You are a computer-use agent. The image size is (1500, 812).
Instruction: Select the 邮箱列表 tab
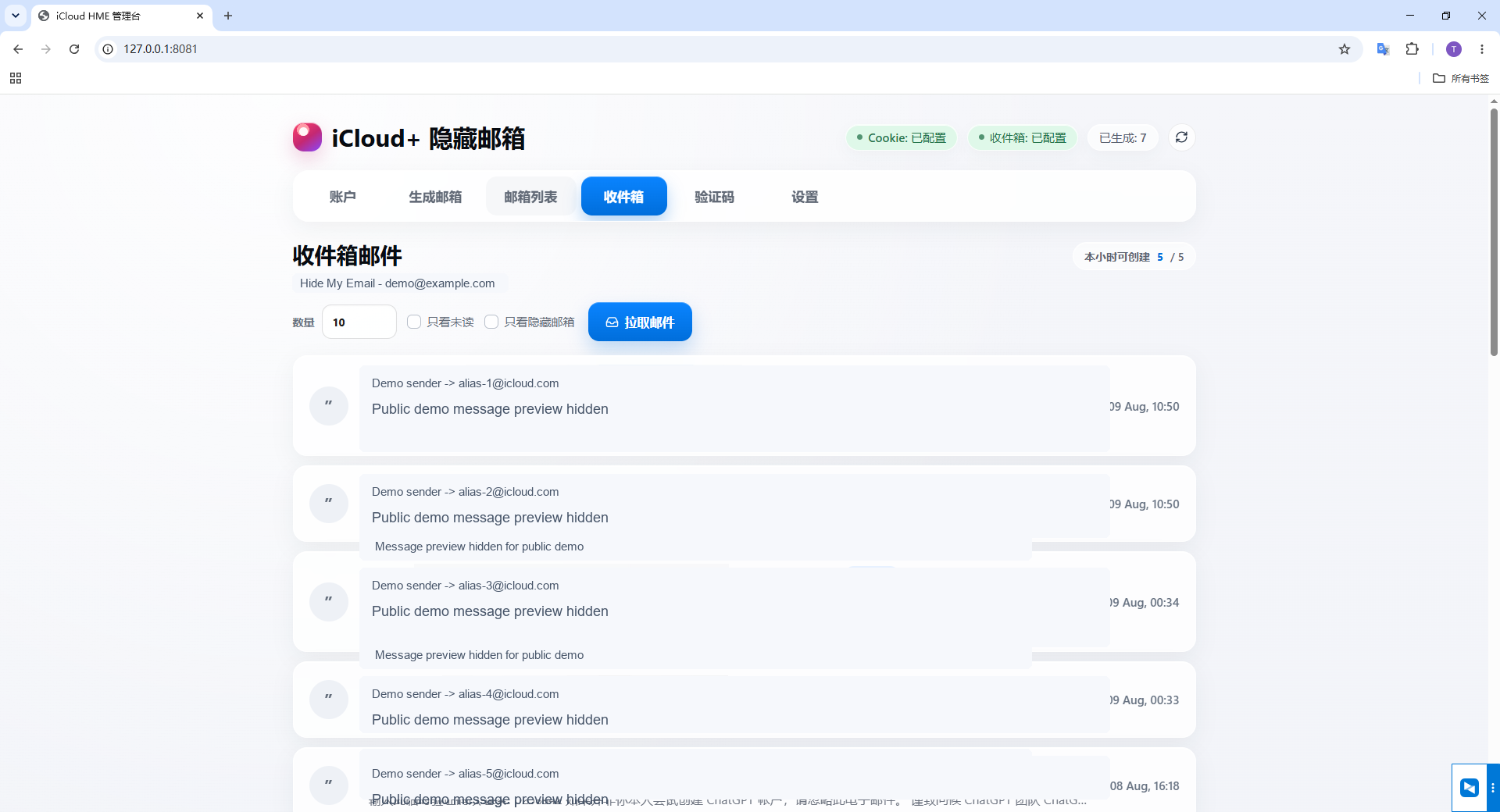tap(530, 197)
